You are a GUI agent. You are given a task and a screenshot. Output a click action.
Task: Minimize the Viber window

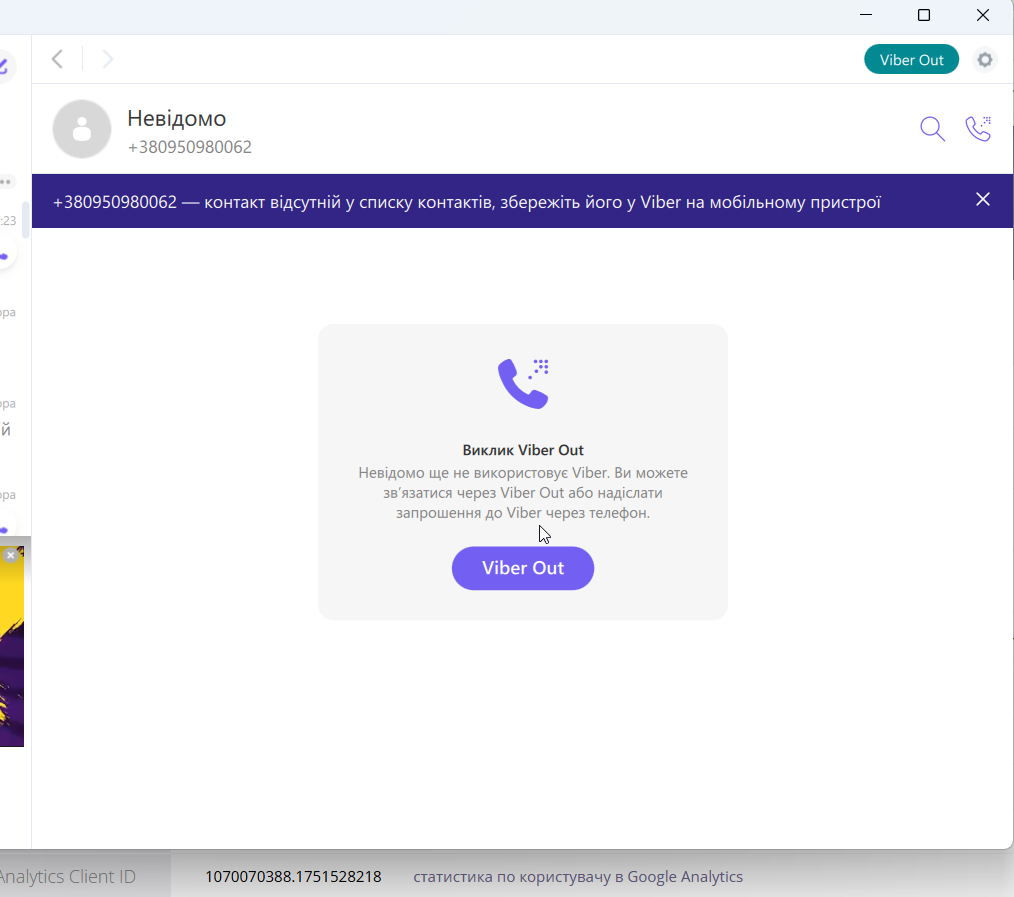866,15
